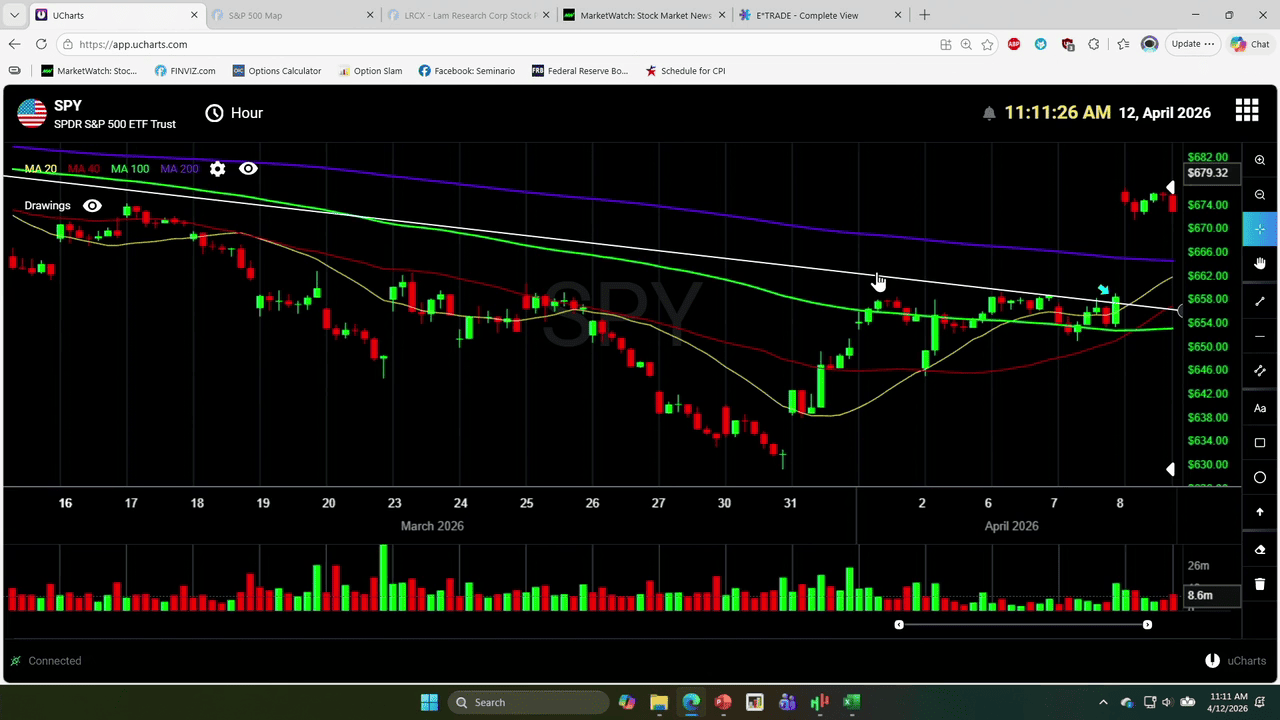Select the horizontal line tool
Screen dimensions: 1280x720
1260,336
